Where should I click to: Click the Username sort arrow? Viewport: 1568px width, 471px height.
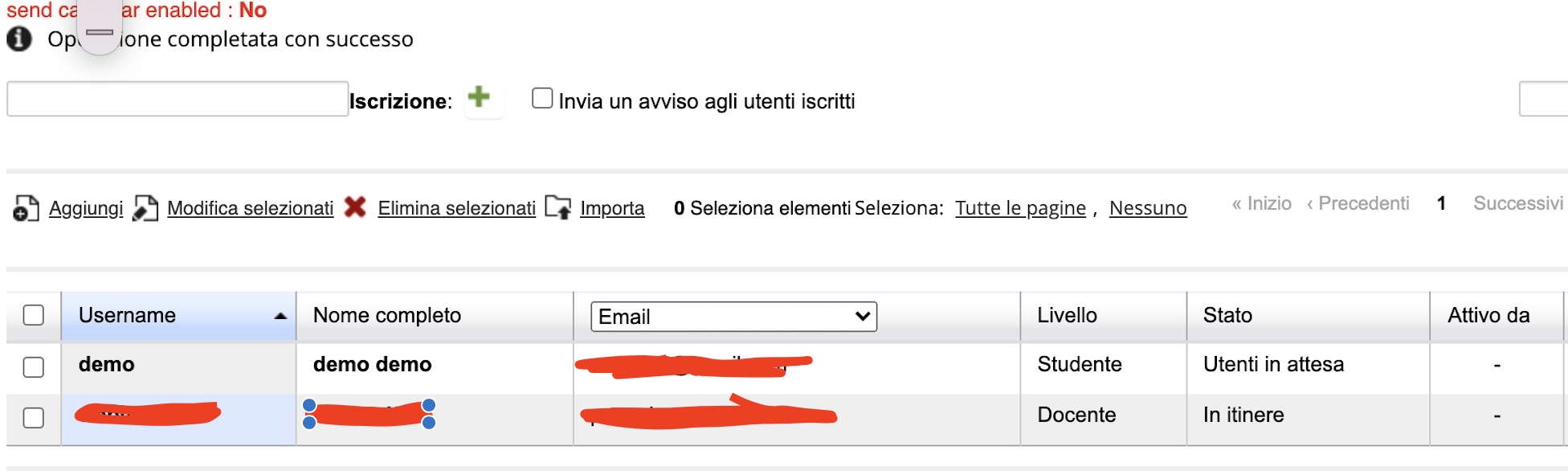(x=280, y=316)
